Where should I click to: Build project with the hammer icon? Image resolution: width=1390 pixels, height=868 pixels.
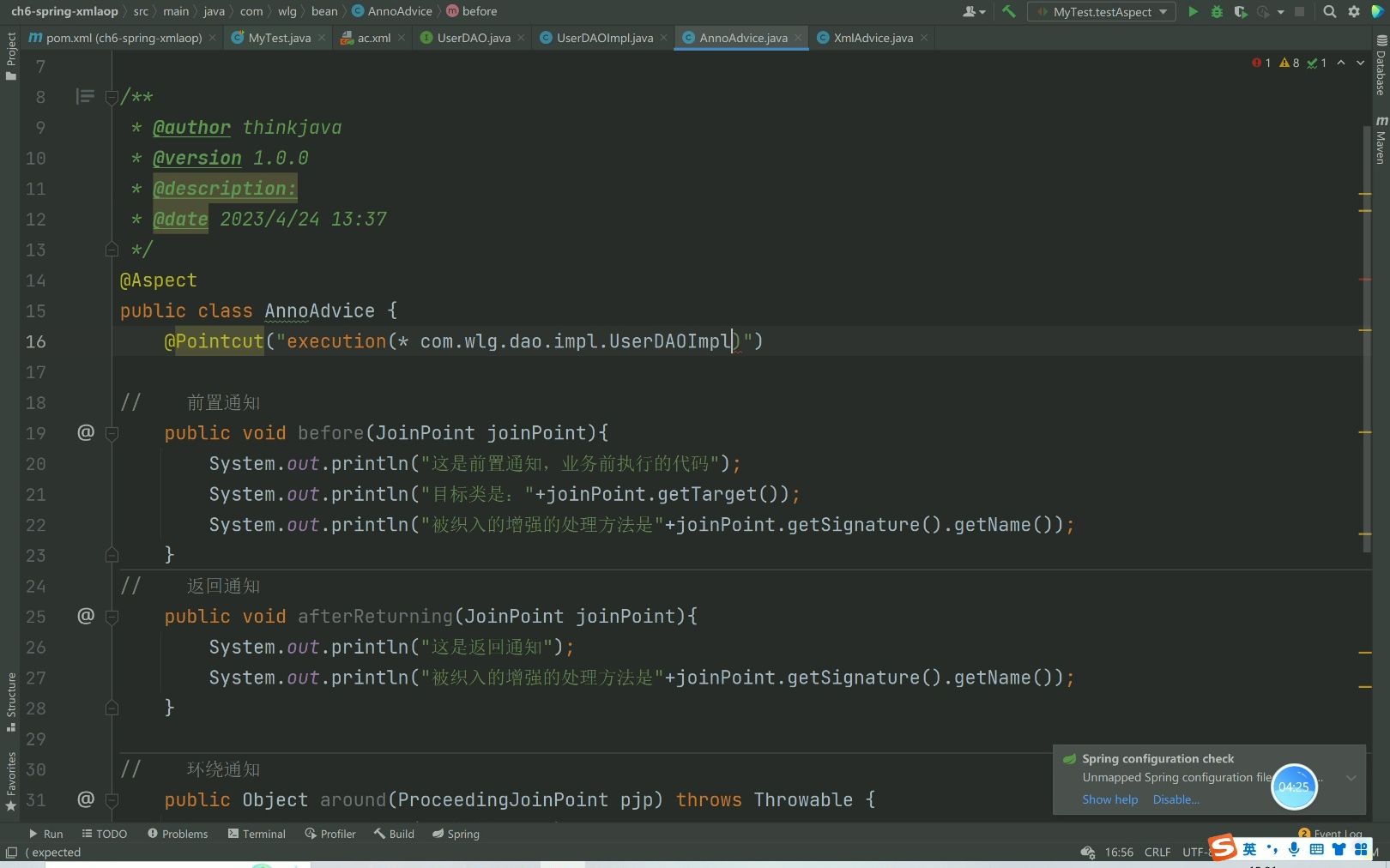click(x=1008, y=12)
